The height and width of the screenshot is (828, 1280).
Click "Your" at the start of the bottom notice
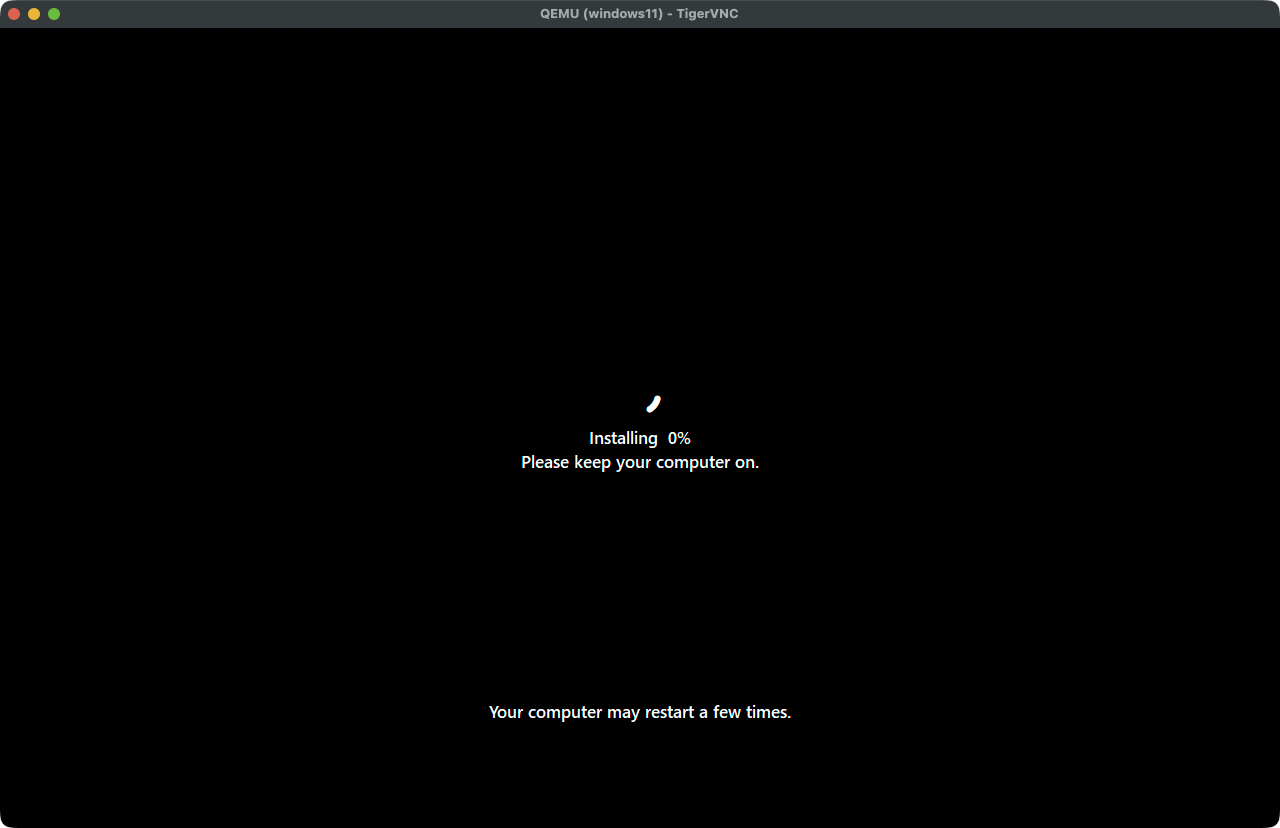click(x=506, y=712)
